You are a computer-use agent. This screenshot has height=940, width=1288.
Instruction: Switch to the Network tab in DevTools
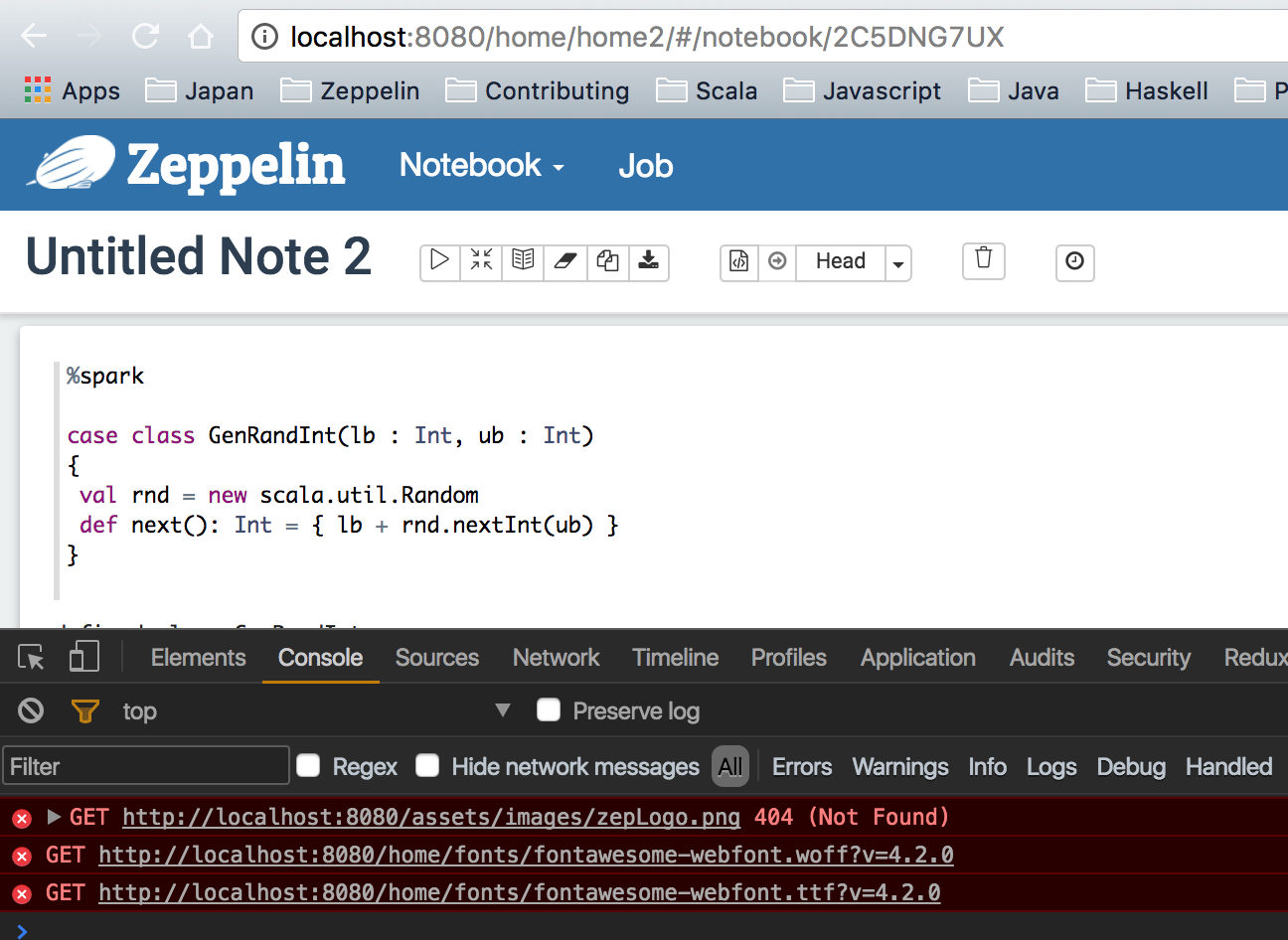point(556,658)
